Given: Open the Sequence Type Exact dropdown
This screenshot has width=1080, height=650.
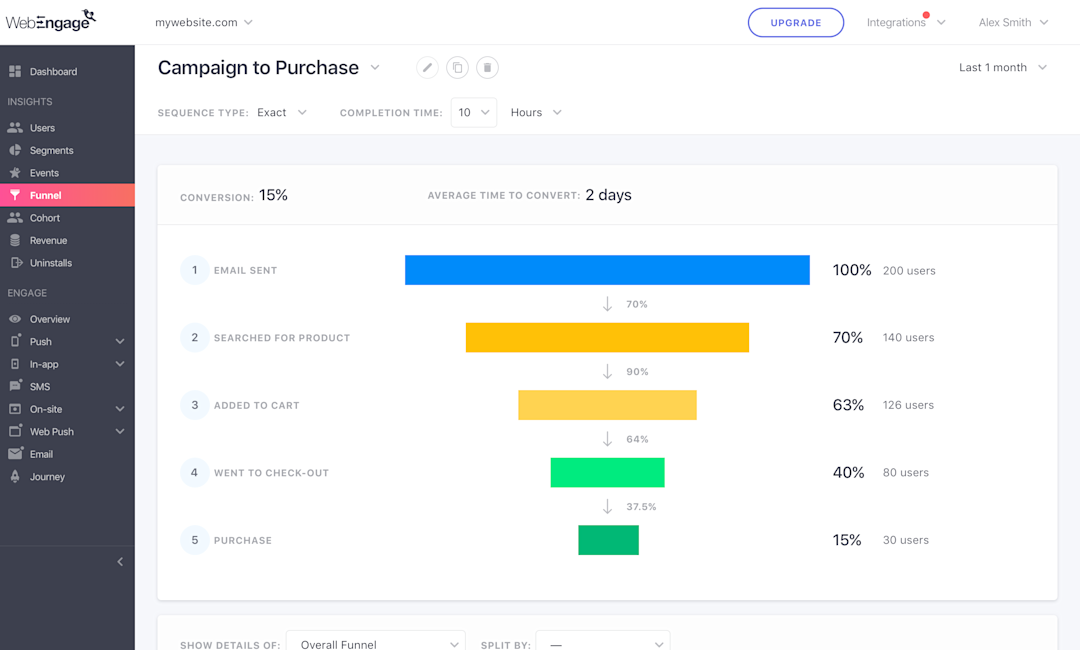Looking at the screenshot, I should [282, 113].
